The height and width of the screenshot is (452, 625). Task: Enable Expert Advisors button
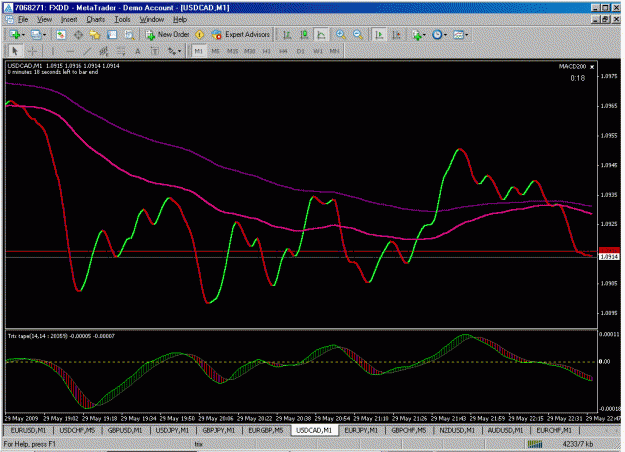[241, 35]
